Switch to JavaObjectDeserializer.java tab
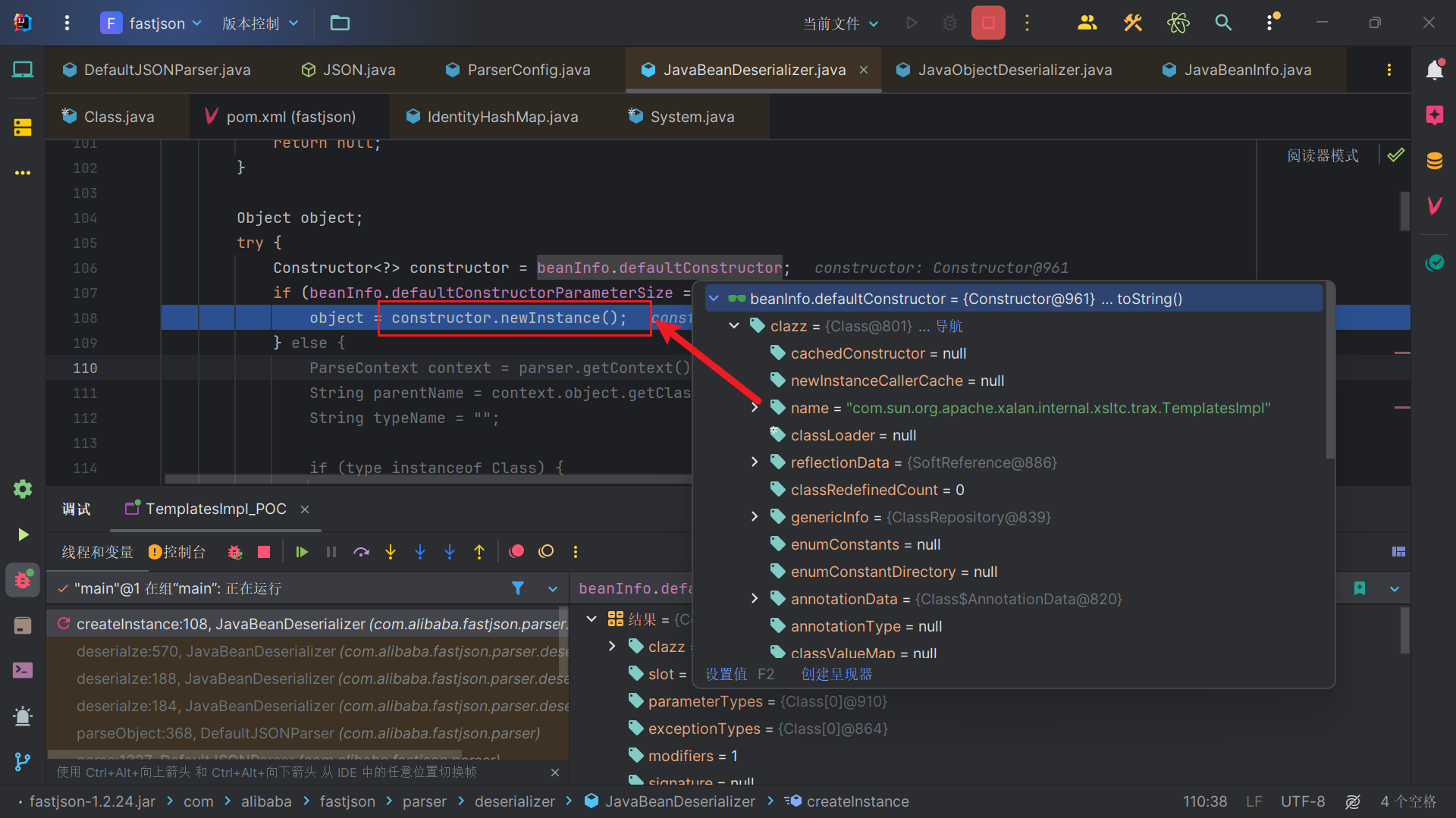Image resolution: width=1456 pixels, height=818 pixels. pos(1004,70)
